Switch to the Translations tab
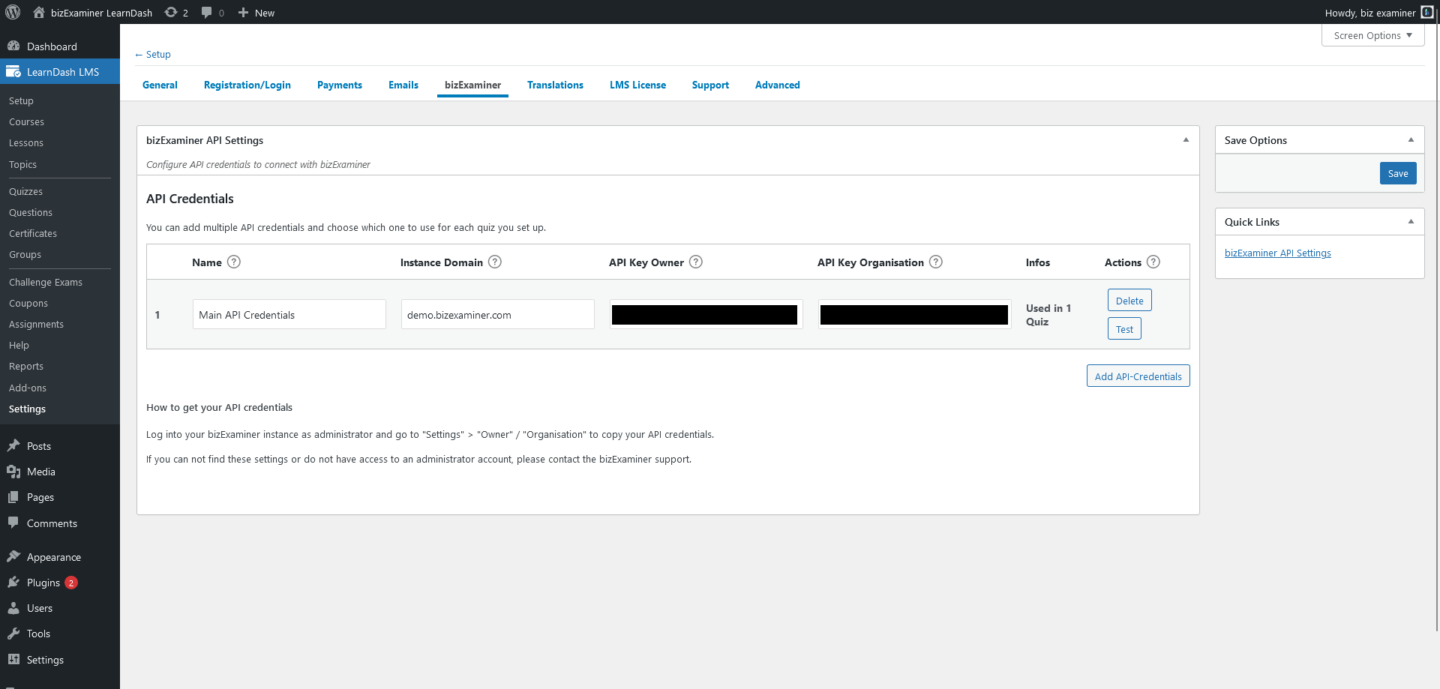 [x=555, y=85]
